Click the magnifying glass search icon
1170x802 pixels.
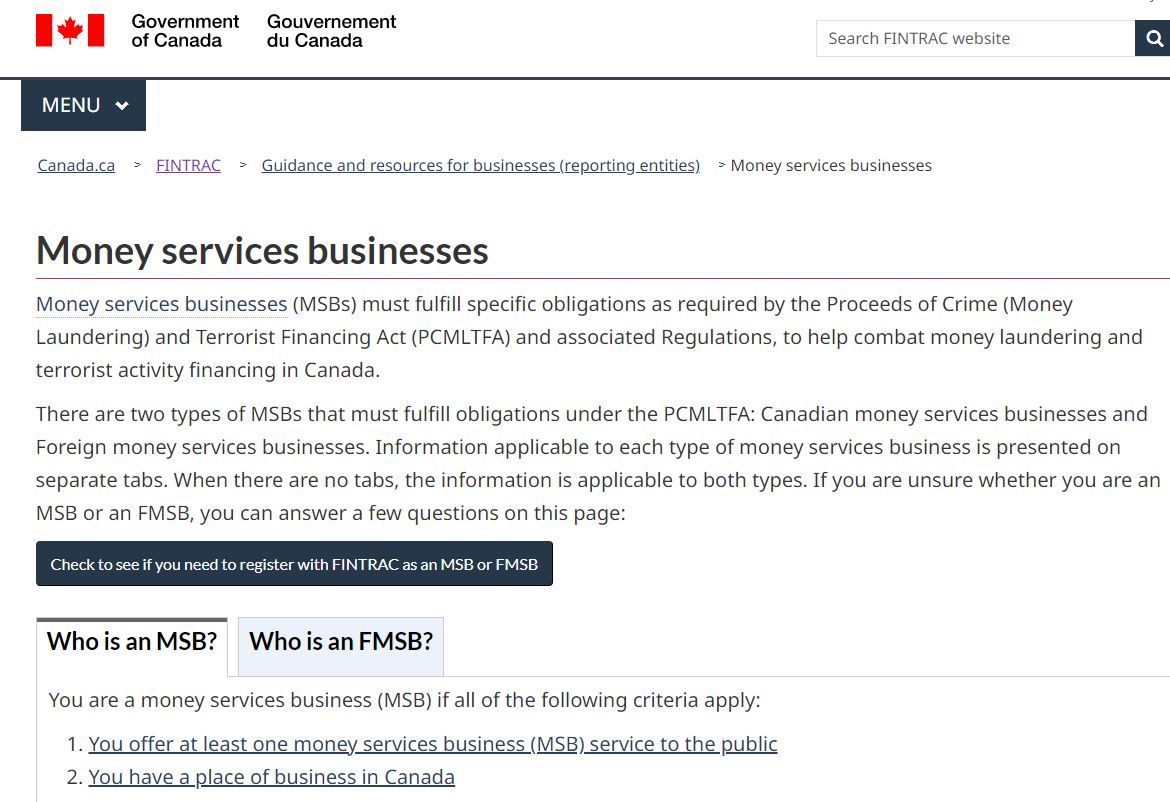[1154, 38]
